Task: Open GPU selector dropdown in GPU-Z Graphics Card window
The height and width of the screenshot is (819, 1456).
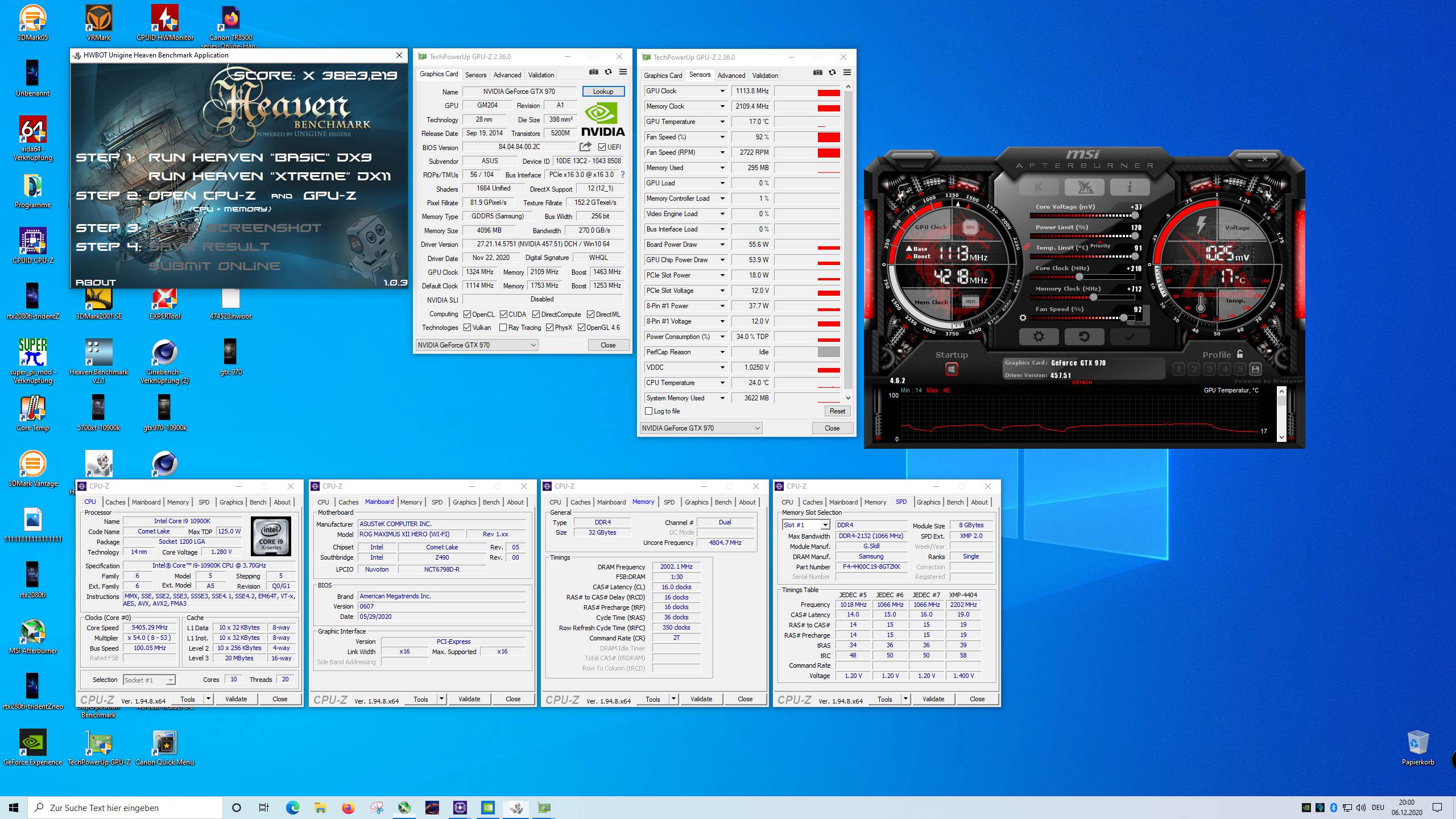Action: click(477, 345)
